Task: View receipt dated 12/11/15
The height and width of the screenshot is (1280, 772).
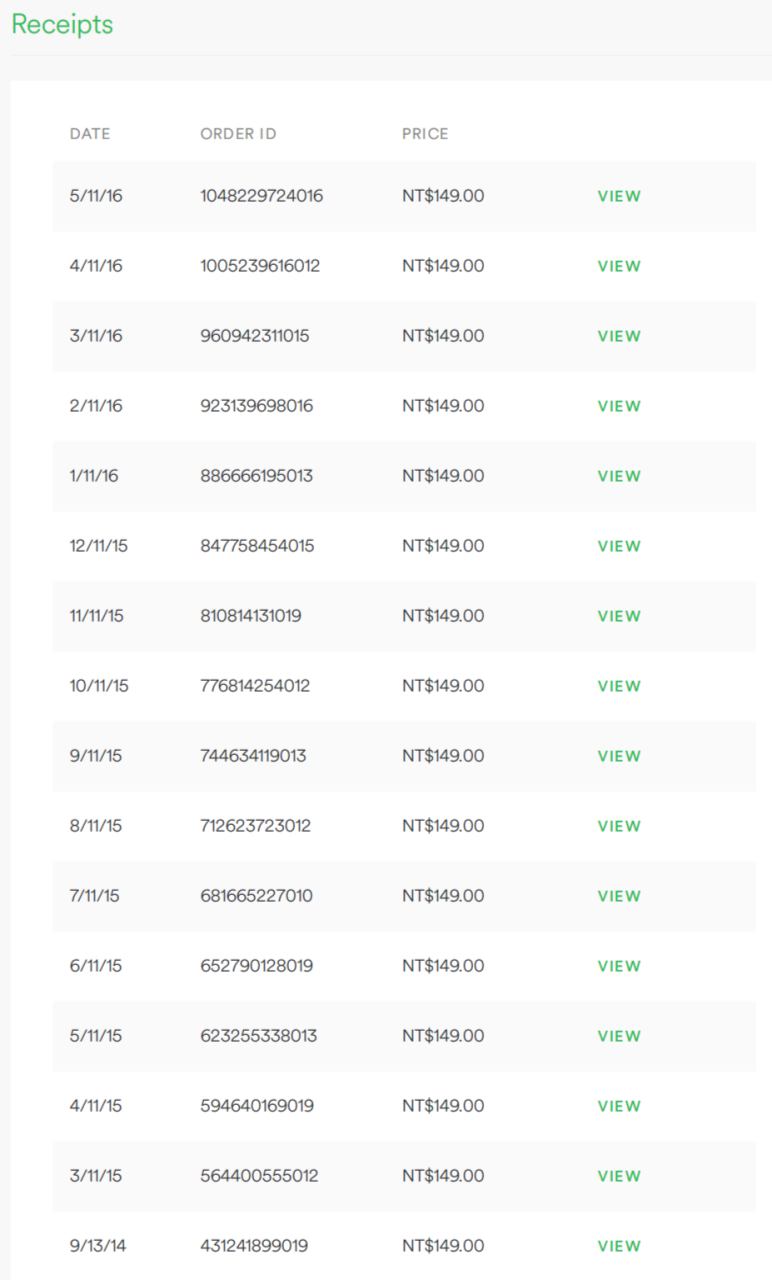Action: [x=619, y=546]
